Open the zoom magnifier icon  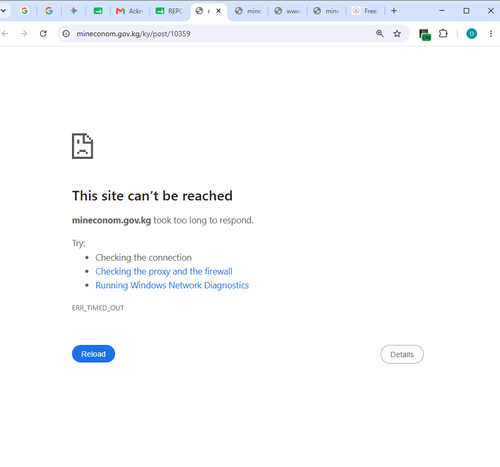(380, 33)
